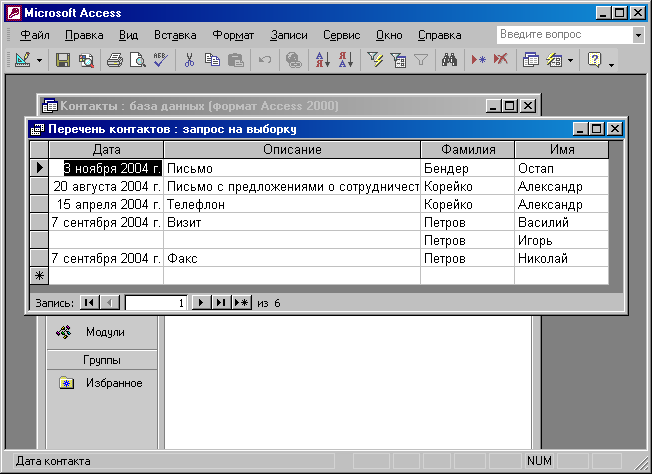Click the Фамилия column header
The image size is (652, 474).
[468, 150]
